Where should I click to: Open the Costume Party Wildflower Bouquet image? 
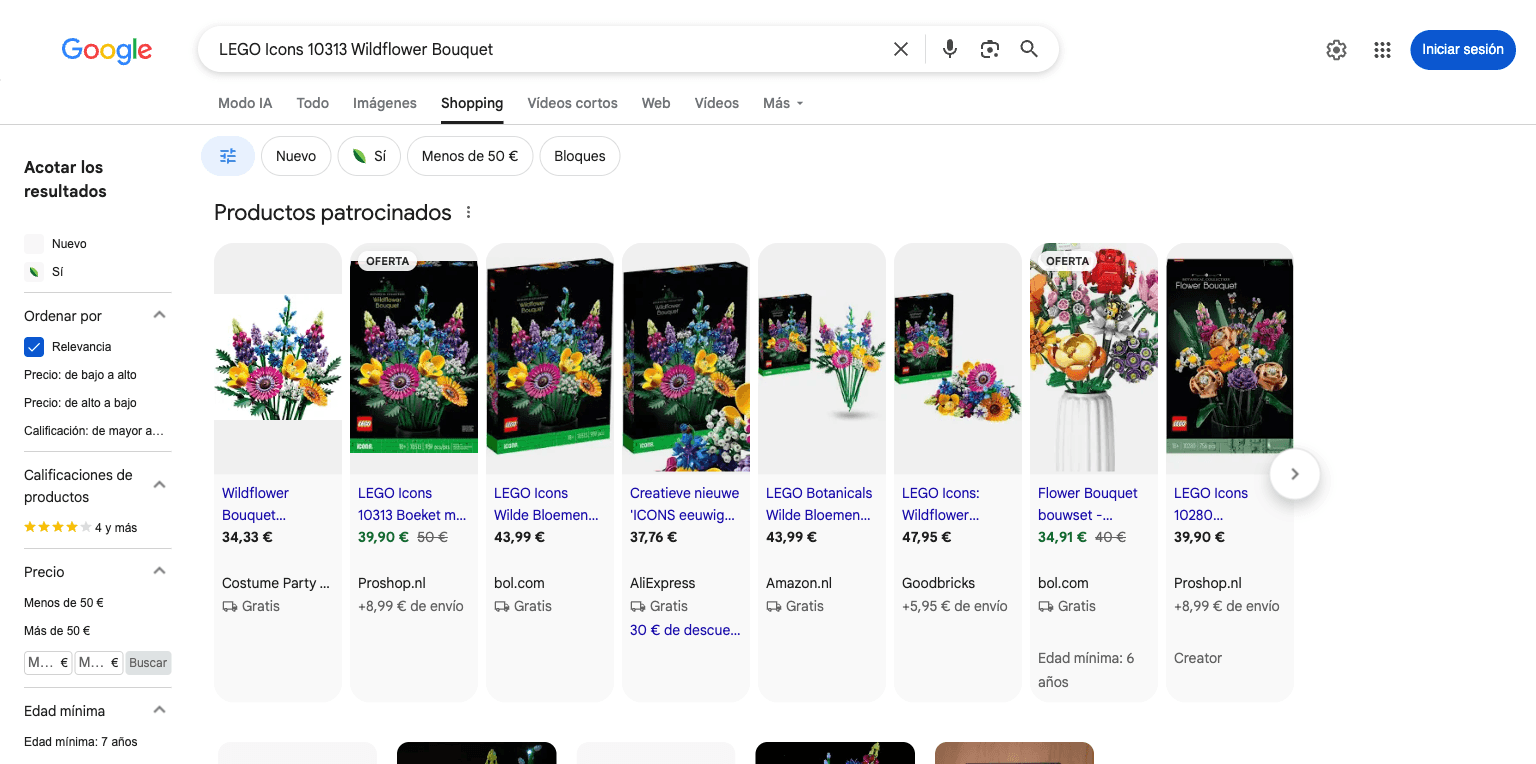(x=278, y=358)
